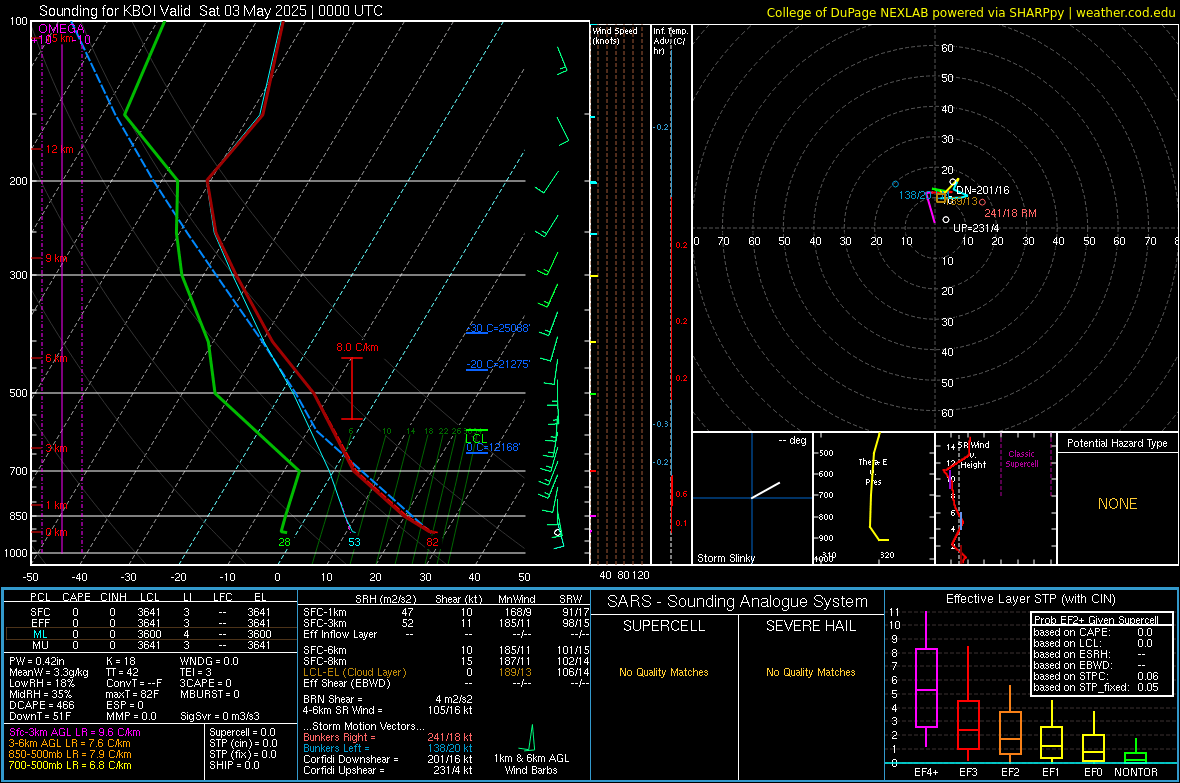Click 'No Quality Matches' under SUPERCELL

pyautogui.click(x=664, y=672)
